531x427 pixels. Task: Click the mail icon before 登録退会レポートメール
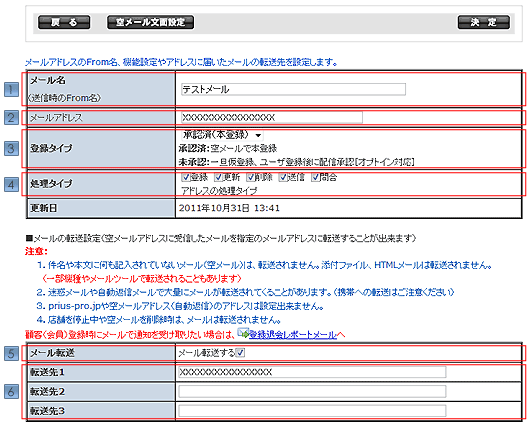tap(243, 333)
